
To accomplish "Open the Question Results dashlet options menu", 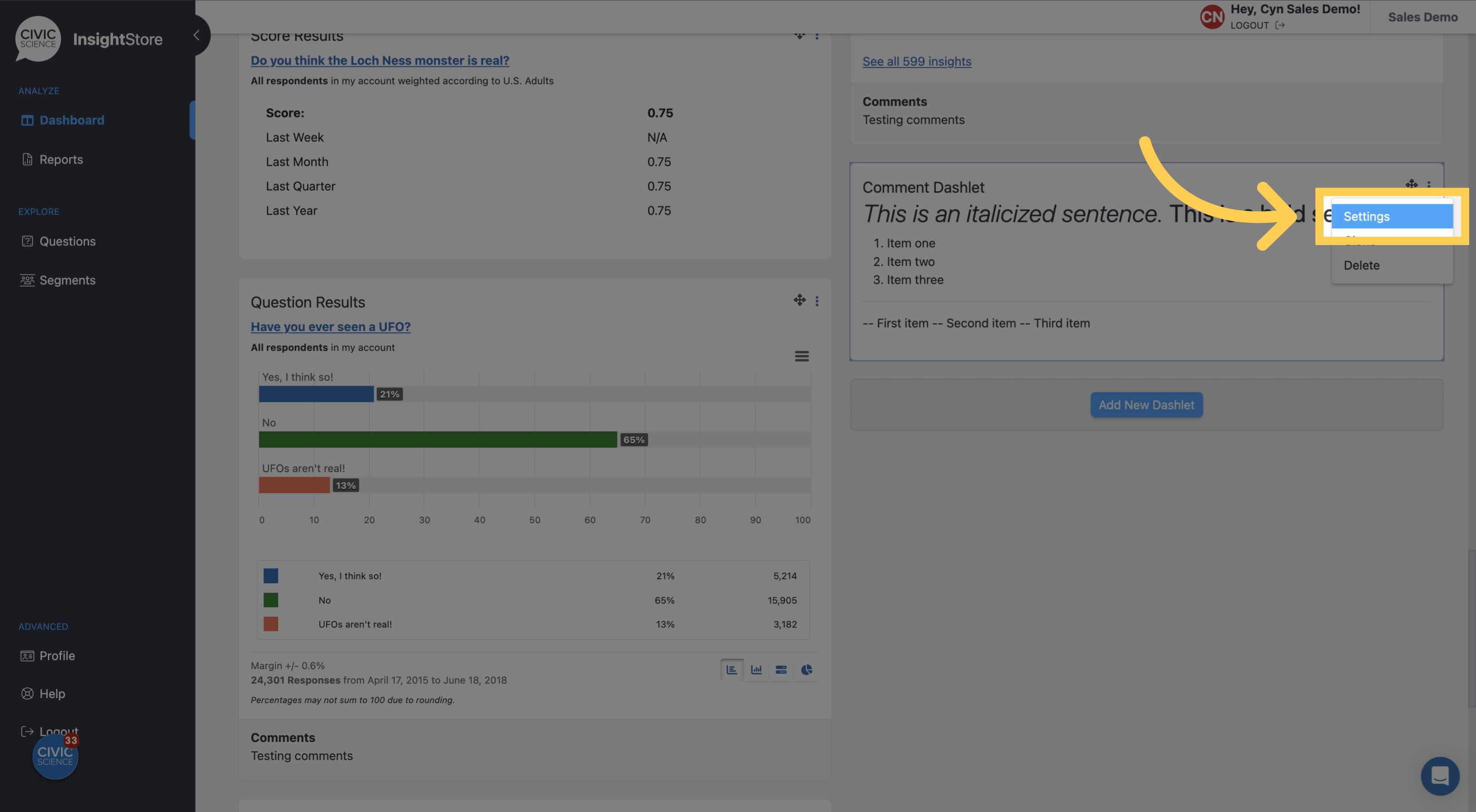I will coord(817,301).
